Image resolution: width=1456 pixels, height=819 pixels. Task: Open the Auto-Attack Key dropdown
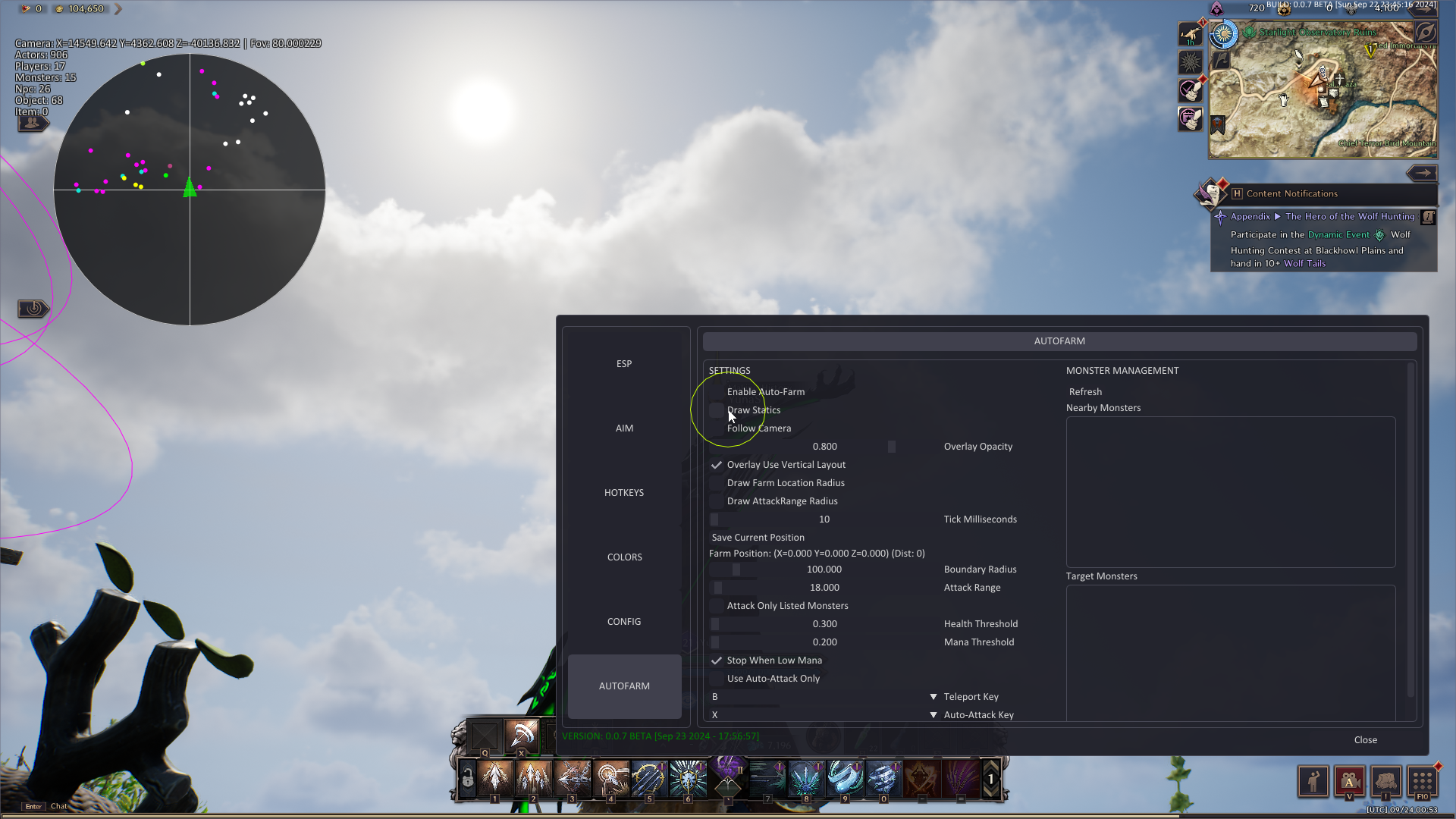tap(934, 715)
